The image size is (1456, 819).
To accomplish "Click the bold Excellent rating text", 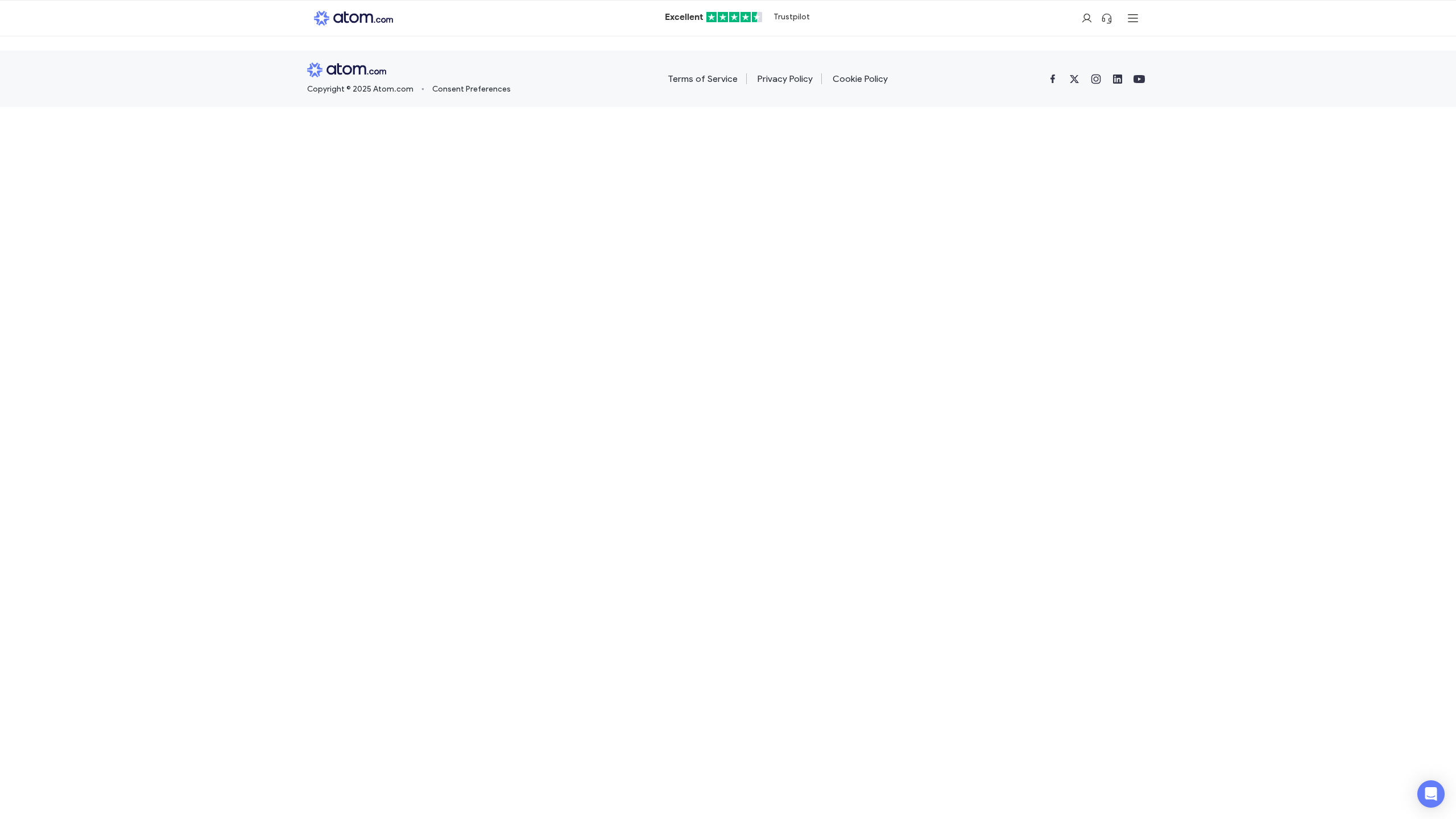I will pyautogui.click(x=684, y=17).
